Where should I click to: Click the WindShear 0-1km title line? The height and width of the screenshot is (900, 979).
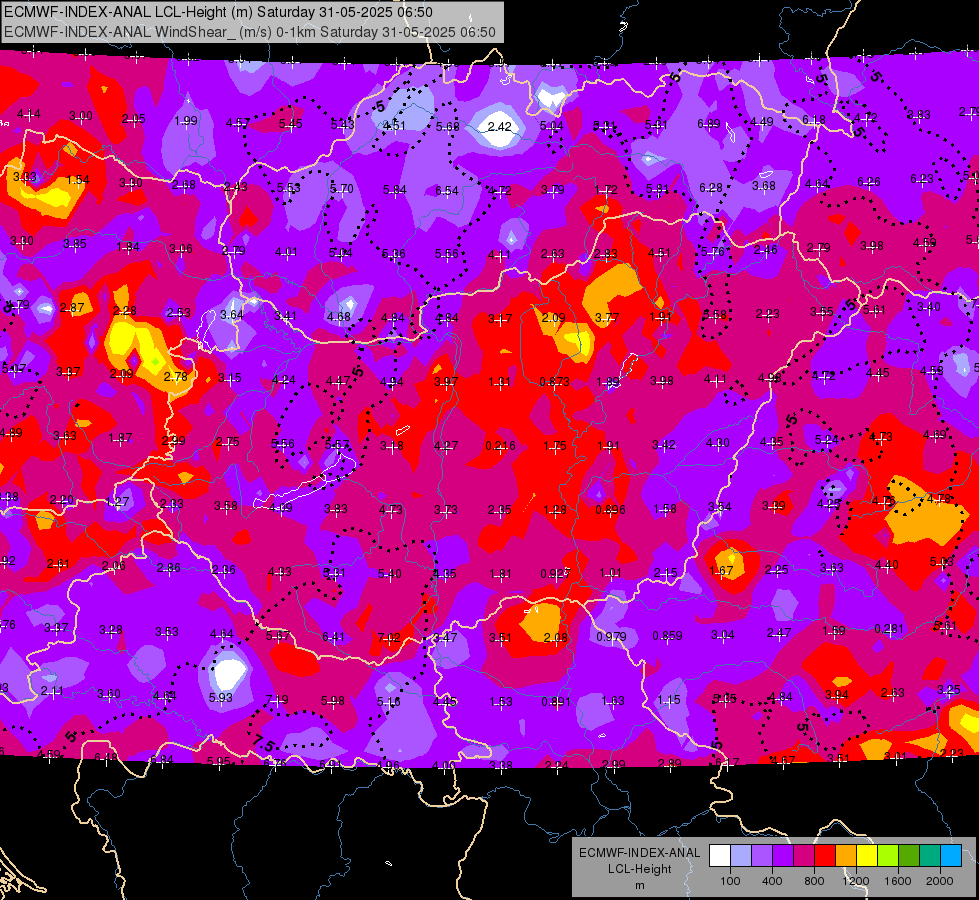point(250,32)
